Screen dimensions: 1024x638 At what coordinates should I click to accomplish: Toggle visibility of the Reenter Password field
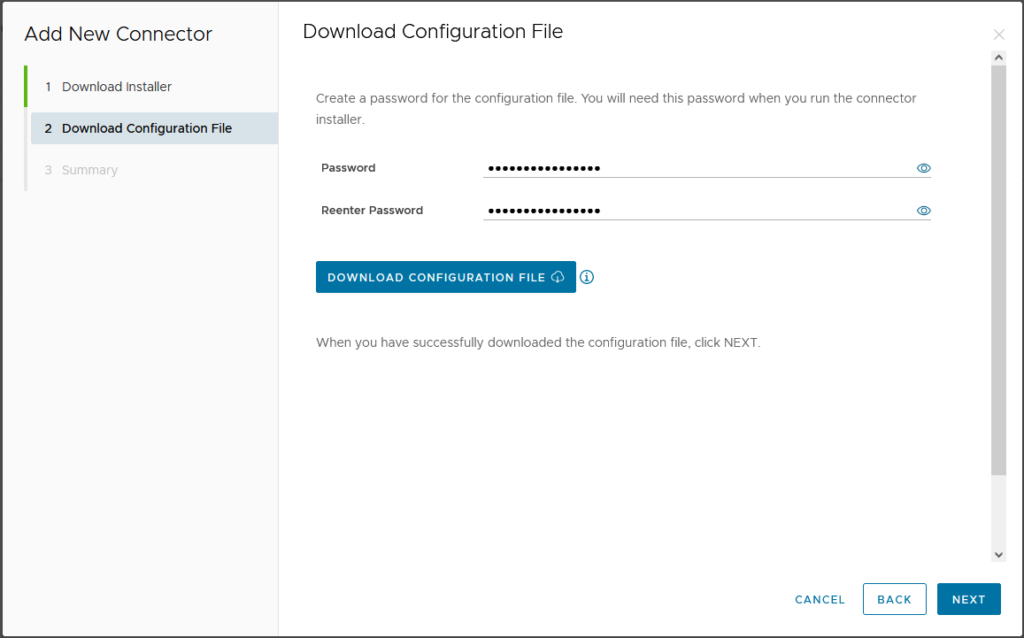coord(923,211)
